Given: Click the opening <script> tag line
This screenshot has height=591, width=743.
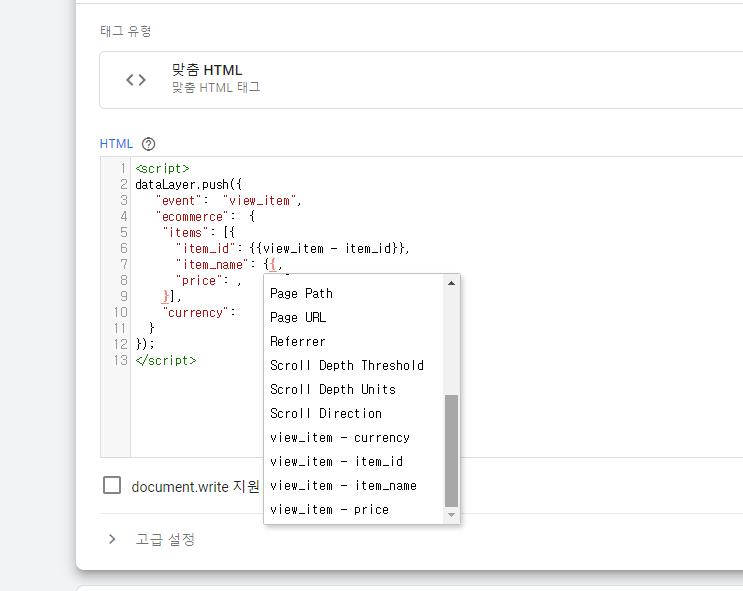Looking at the screenshot, I should click(163, 168).
